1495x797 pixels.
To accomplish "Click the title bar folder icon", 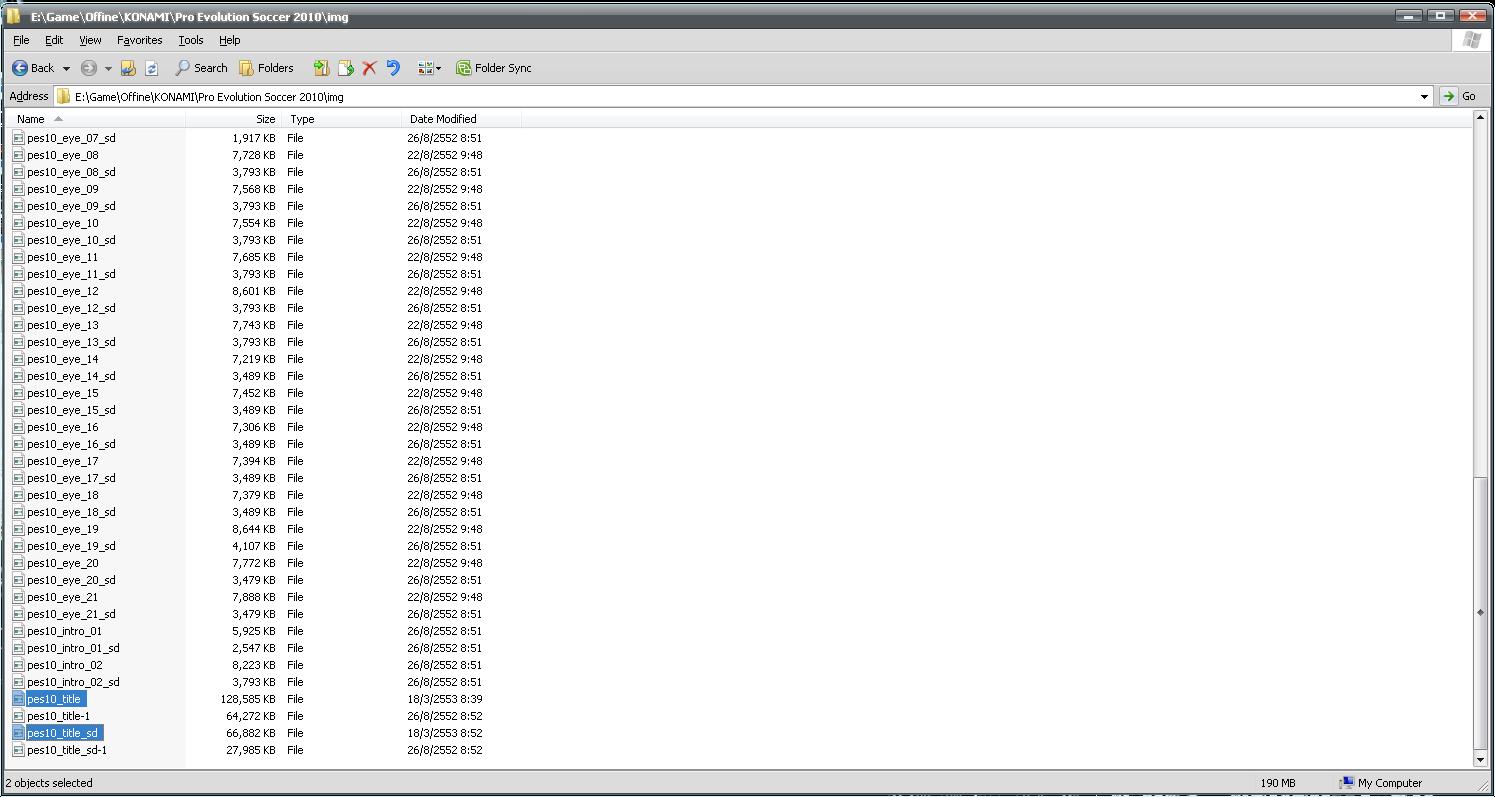I will [13, 16].
